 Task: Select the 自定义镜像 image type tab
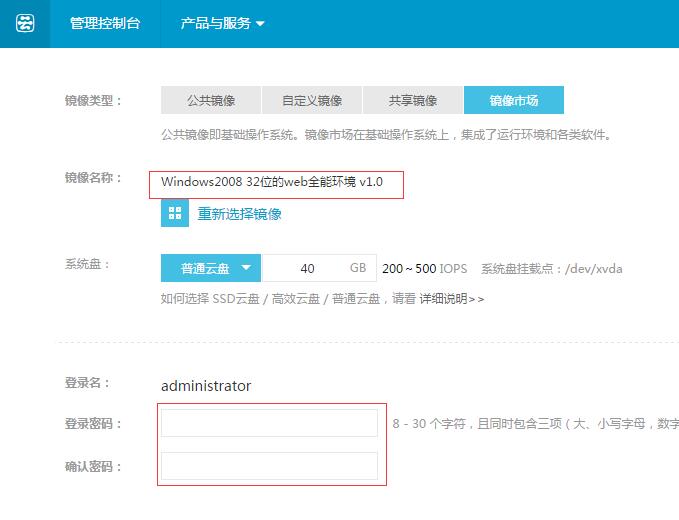tap(312, 100)
